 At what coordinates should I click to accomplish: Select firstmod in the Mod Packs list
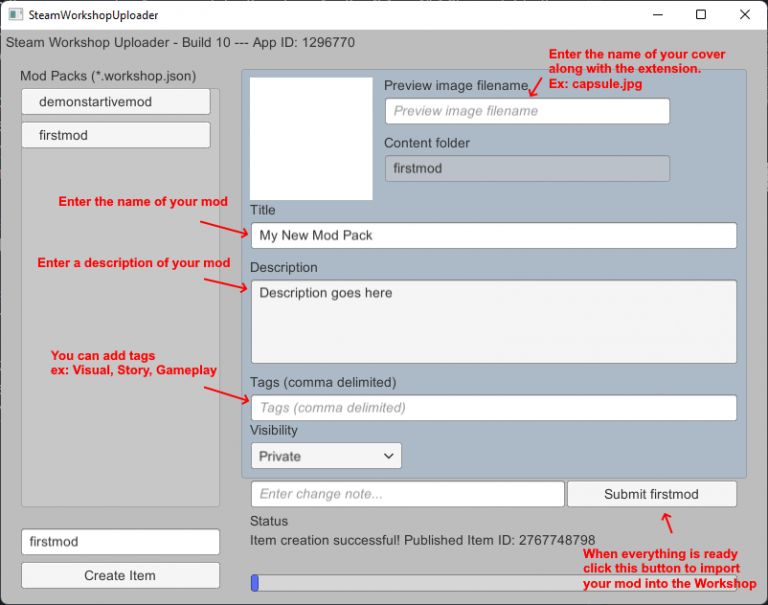(115, 135)
